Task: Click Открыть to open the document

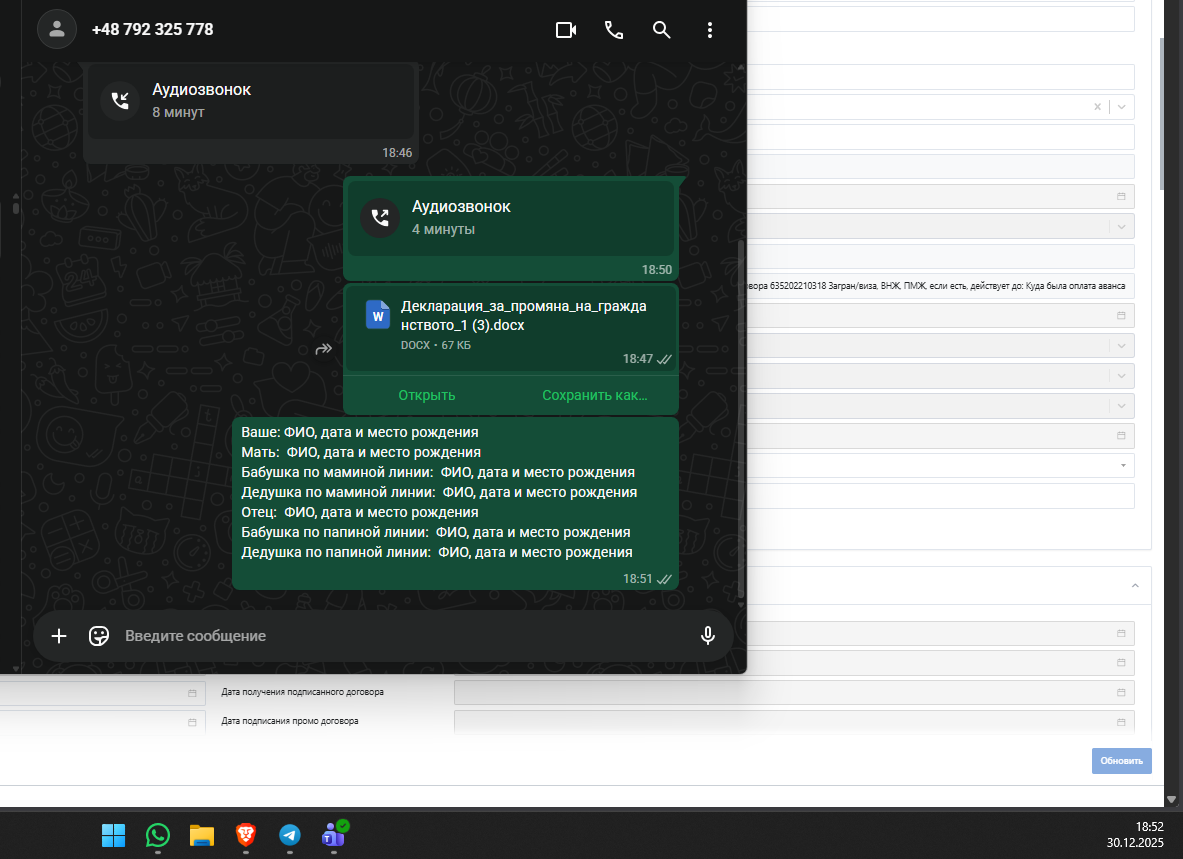Action: (x=427, y=395)
